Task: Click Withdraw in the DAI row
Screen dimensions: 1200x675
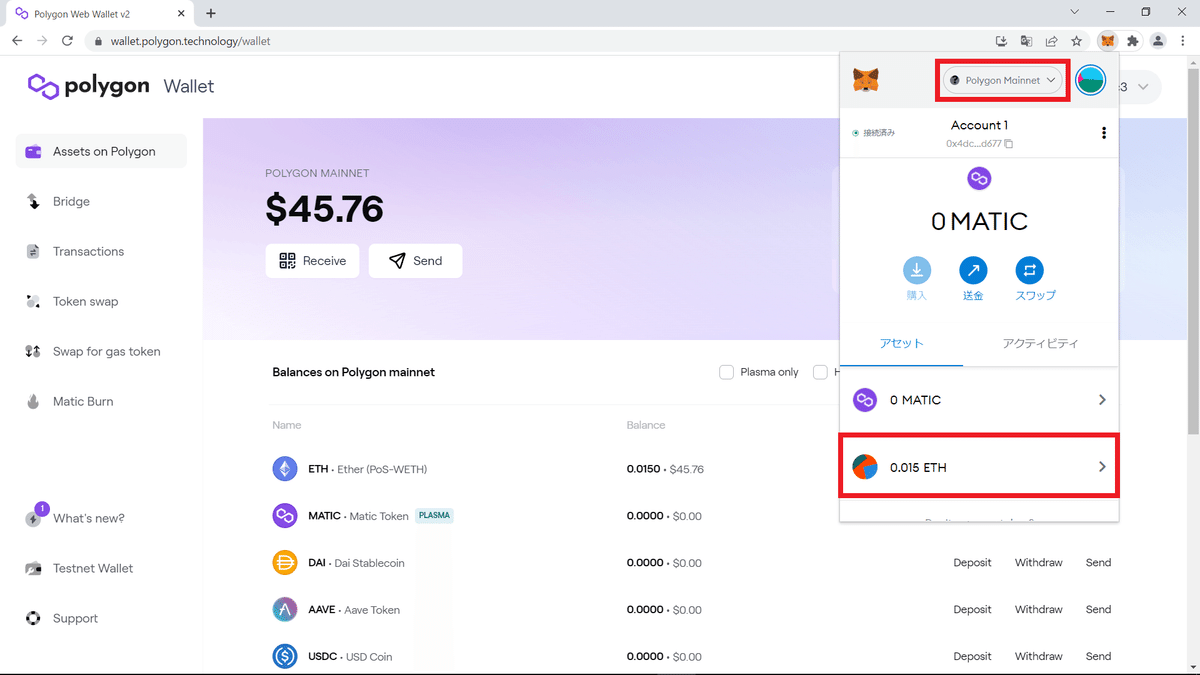Action: pyautogui.click(x=1038, y=562)
